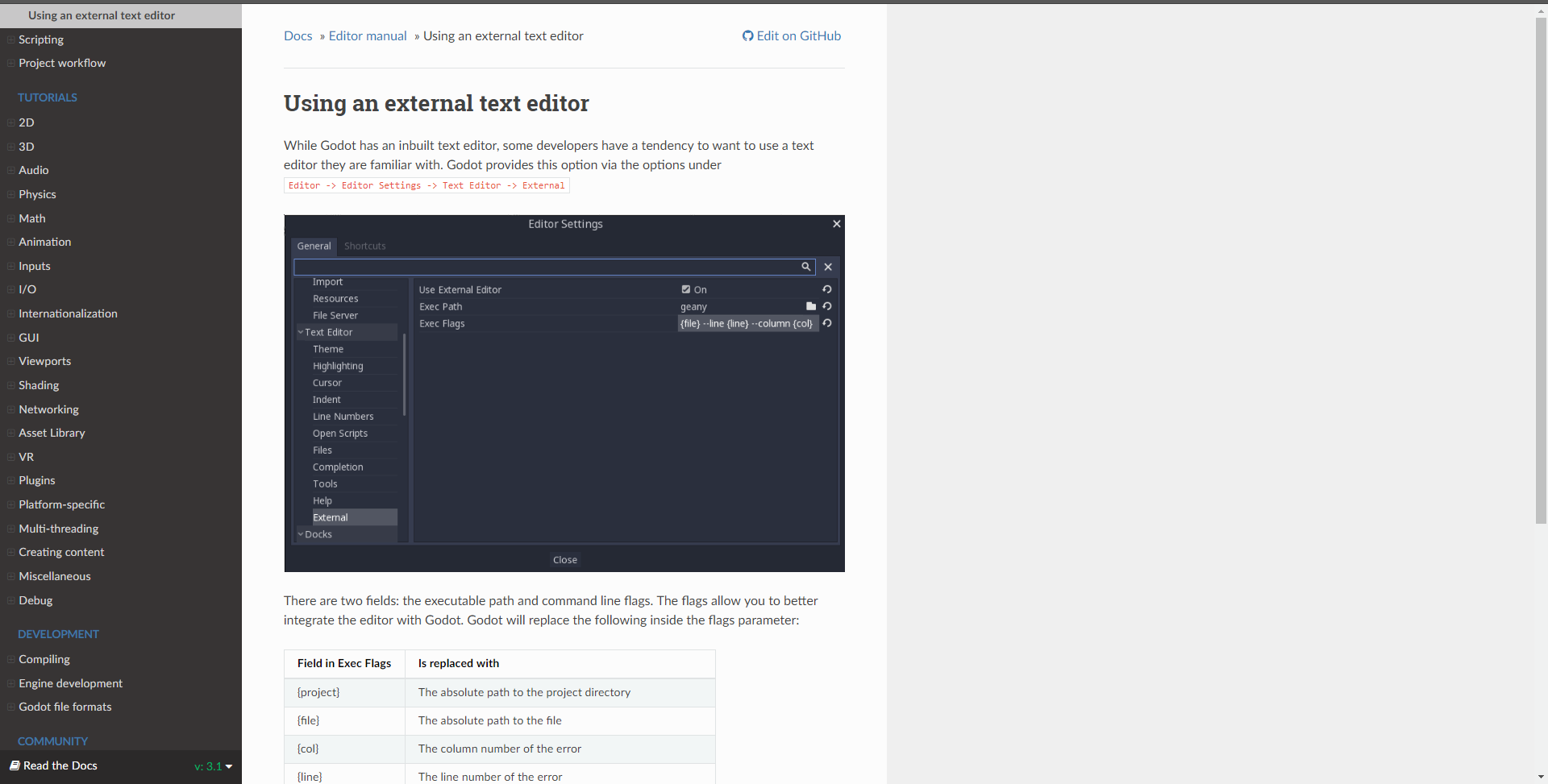Click the search magnifier icon in Editor Settings

[x=805, y=267]
